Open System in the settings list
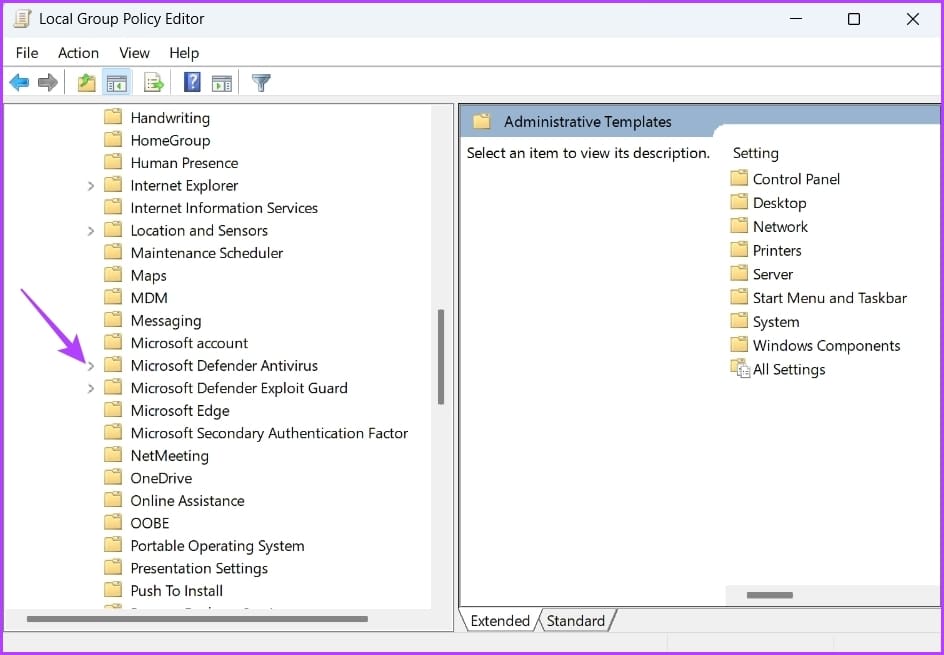This screenshot has width=944, height=655. pos(776,321)
